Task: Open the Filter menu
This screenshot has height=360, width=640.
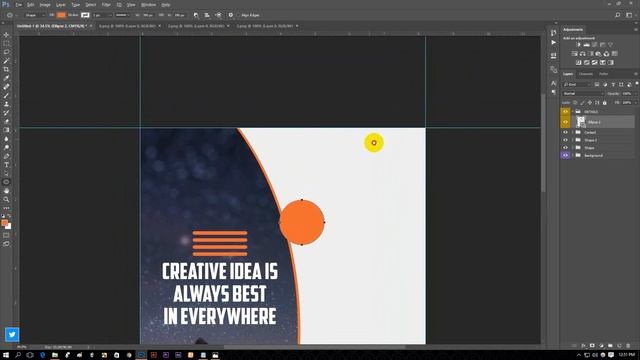Action: pyautogui.click(x=106, y=5)
